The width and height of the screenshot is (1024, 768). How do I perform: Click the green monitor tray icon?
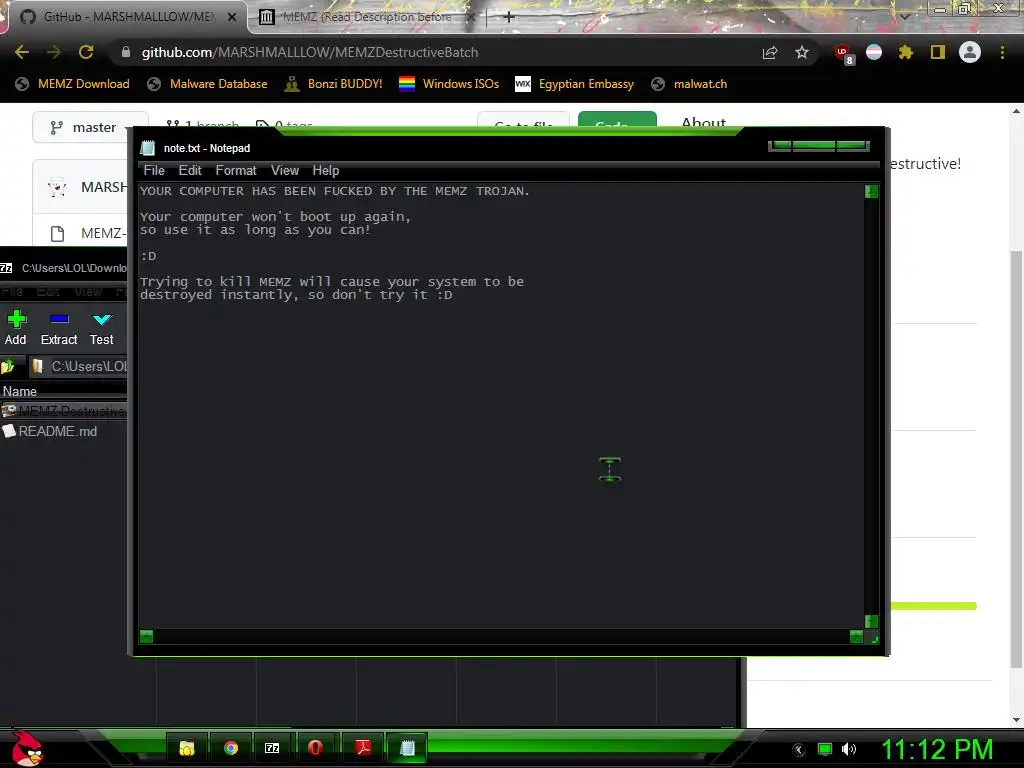(825, 749)
